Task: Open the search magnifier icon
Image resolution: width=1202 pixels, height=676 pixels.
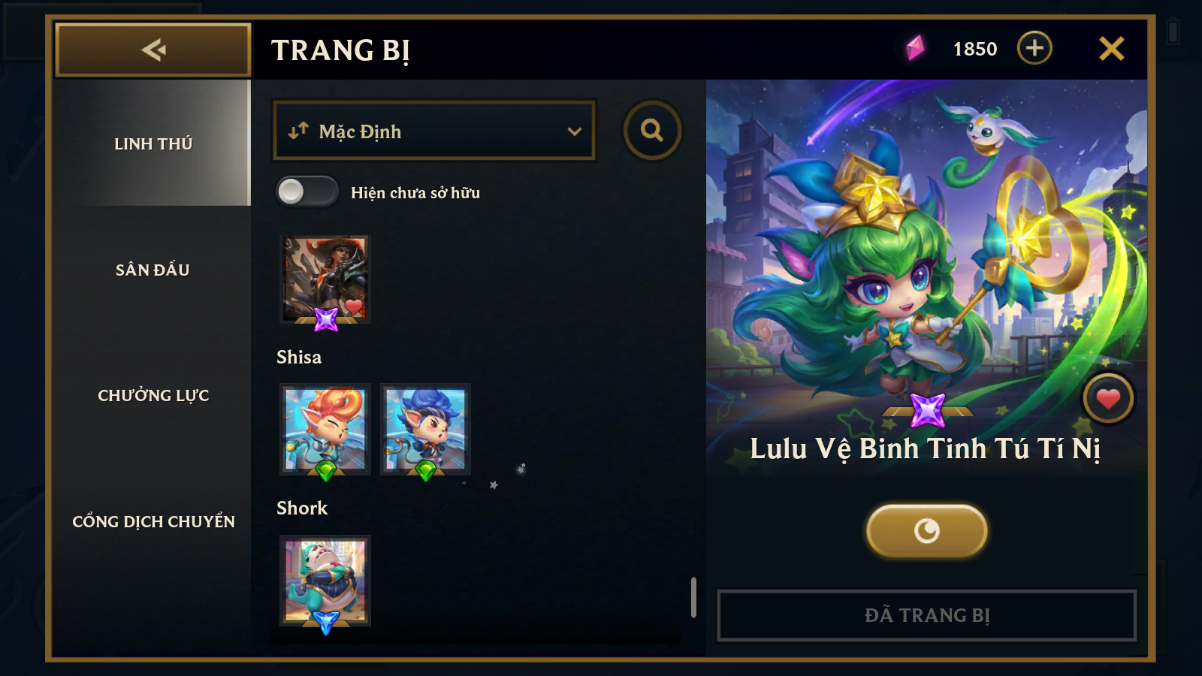Action: tap(653, 130)
